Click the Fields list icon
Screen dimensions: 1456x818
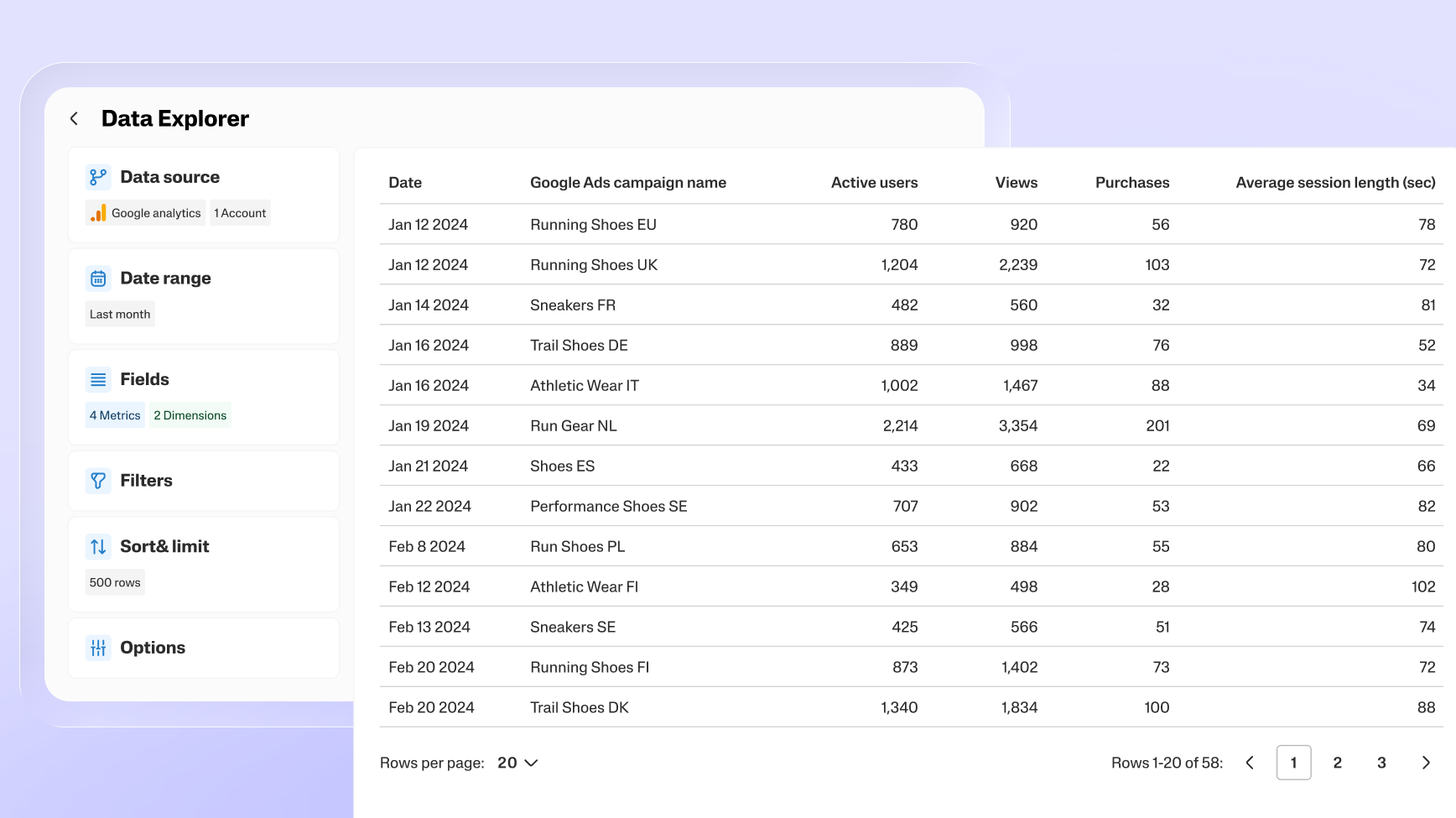tap(98, 380)
